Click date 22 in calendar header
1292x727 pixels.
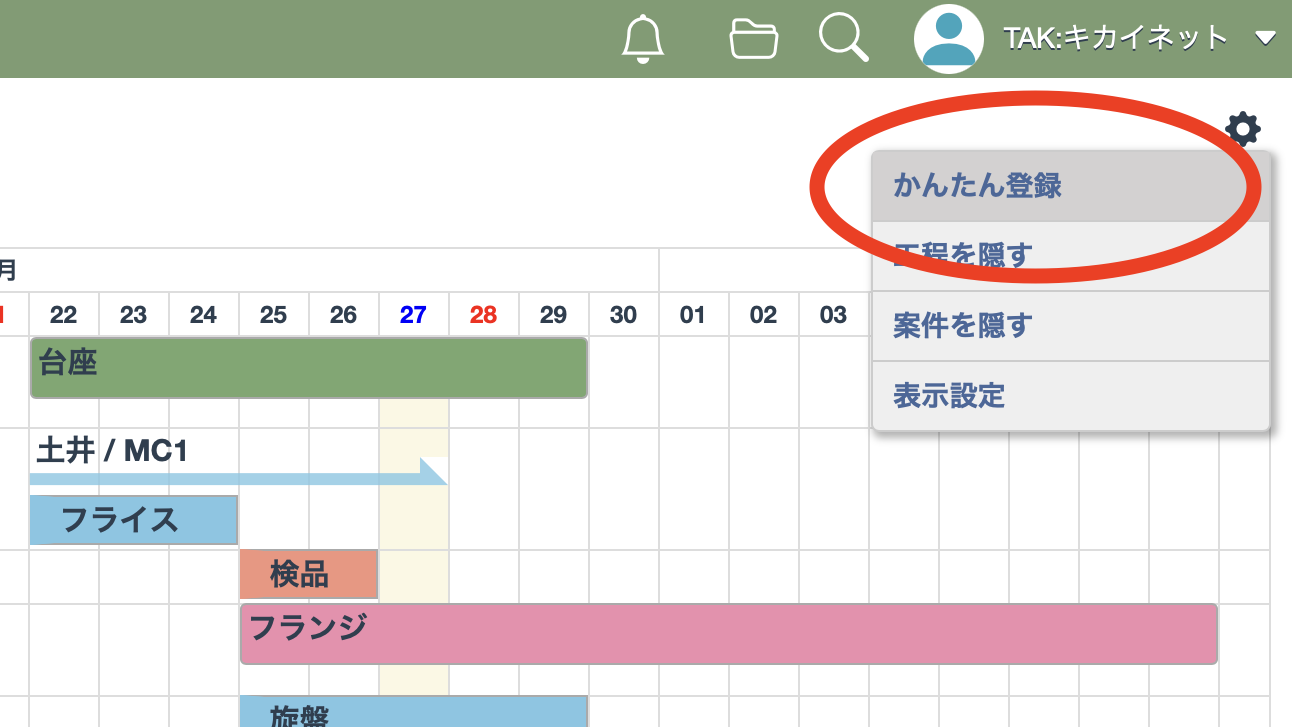point(63,315)
